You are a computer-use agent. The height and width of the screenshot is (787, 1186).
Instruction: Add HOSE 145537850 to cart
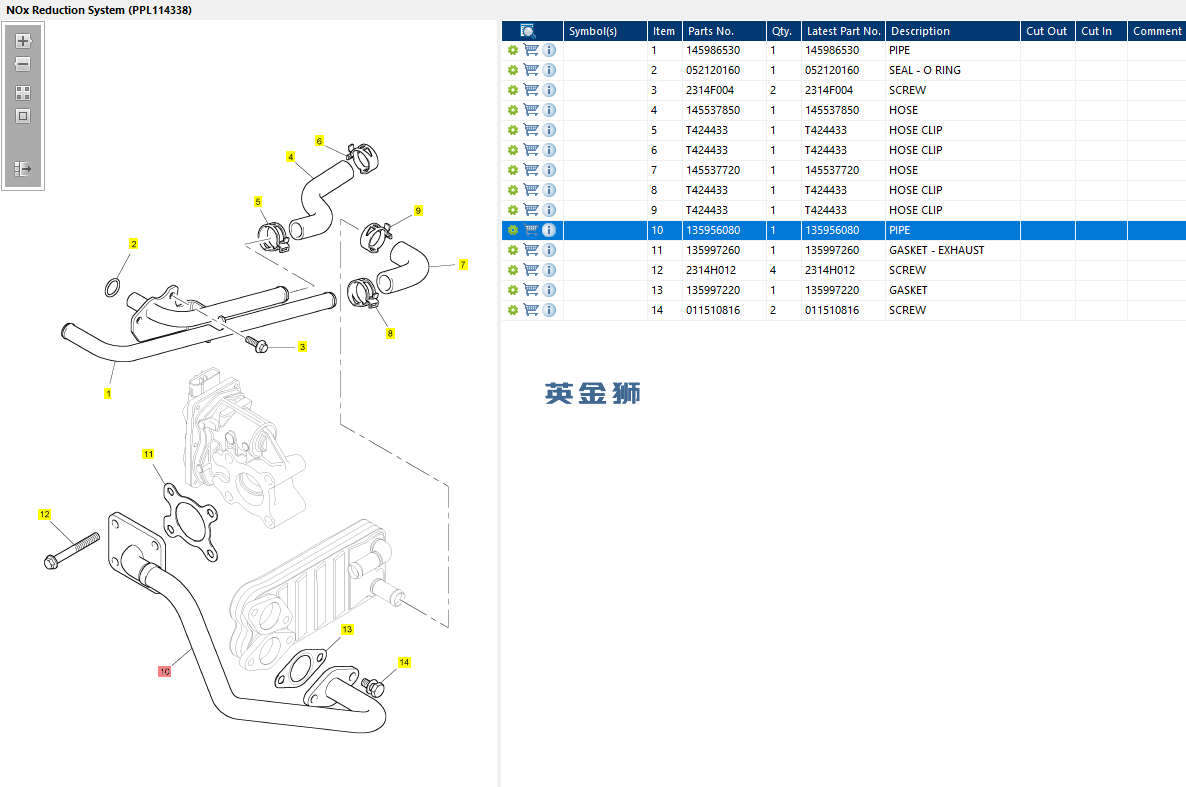pos(531,110)
